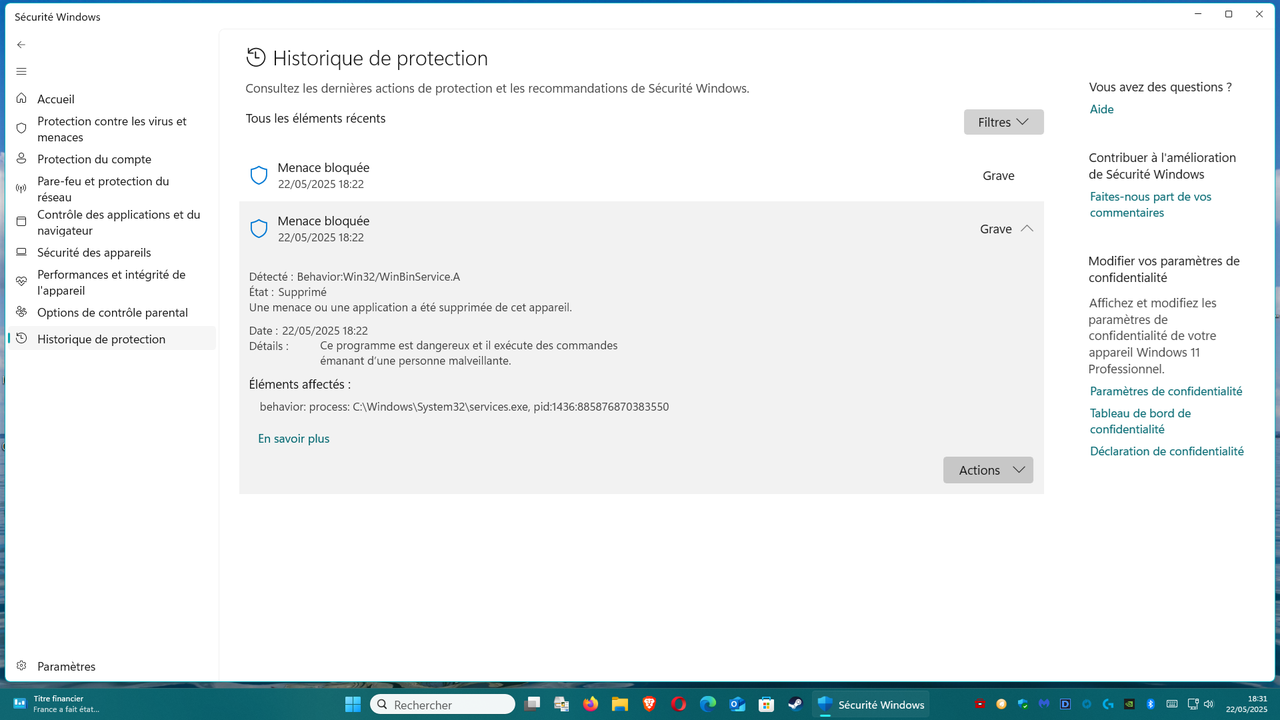Expand the first Menace bloquée entry
The image size is (1280, 720).
[x=641, y=176]
